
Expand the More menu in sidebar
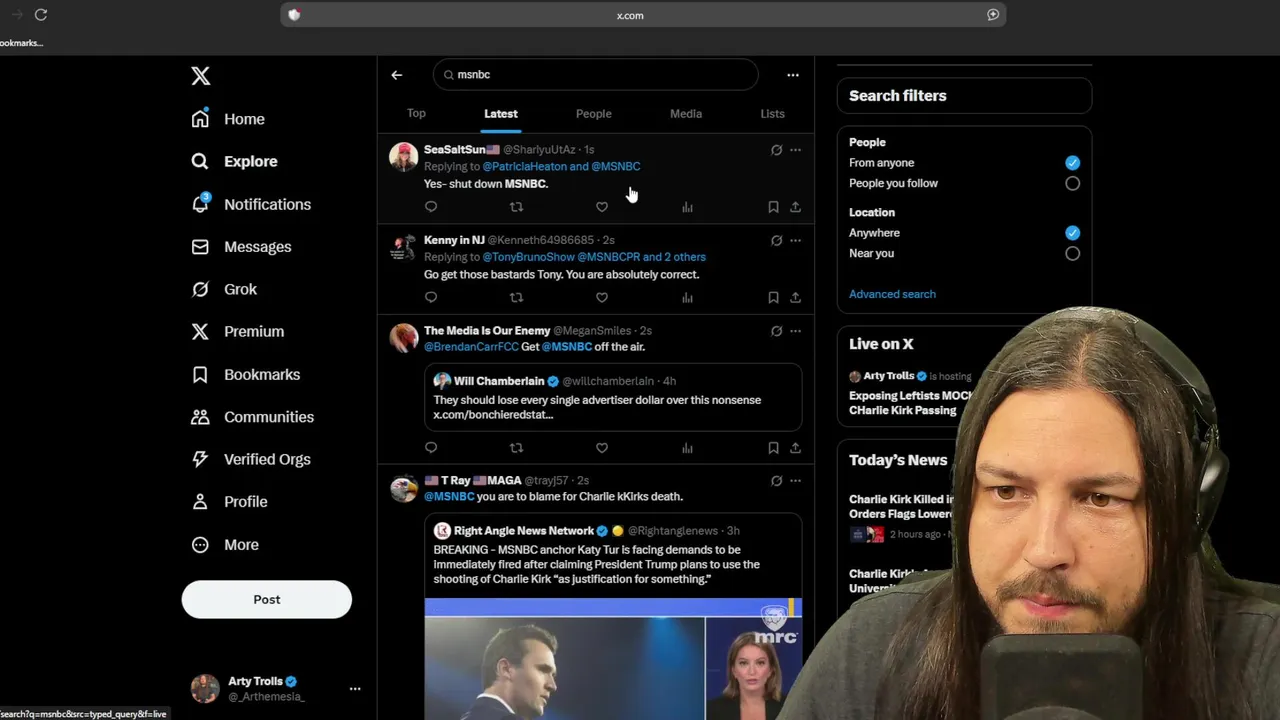[x=225, y=545]
